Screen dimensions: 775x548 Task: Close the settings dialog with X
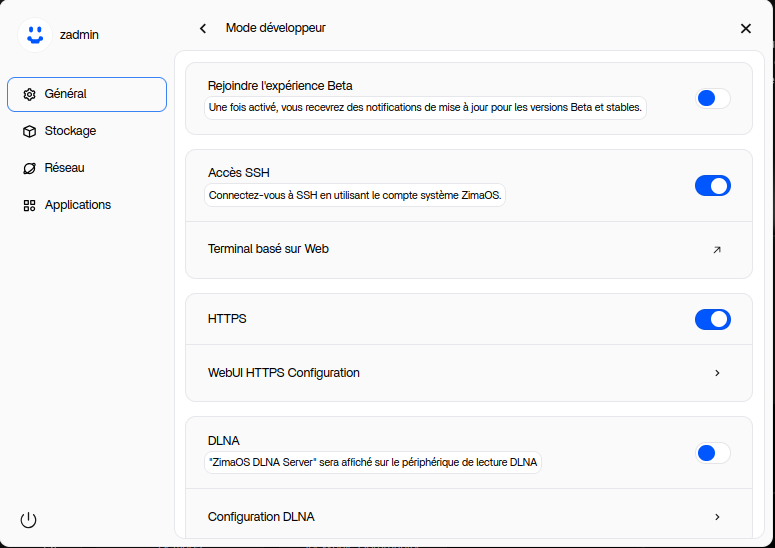point(745,29)
